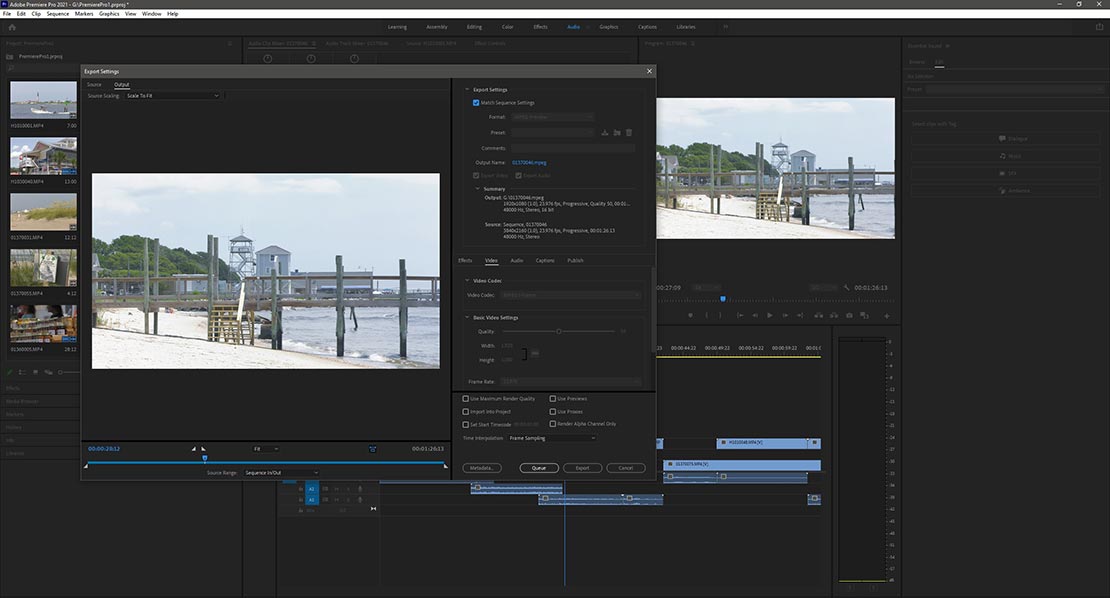This screenshot has height=598, width=1110.
Task: Click the Queue button
Action: pos(539,468)
